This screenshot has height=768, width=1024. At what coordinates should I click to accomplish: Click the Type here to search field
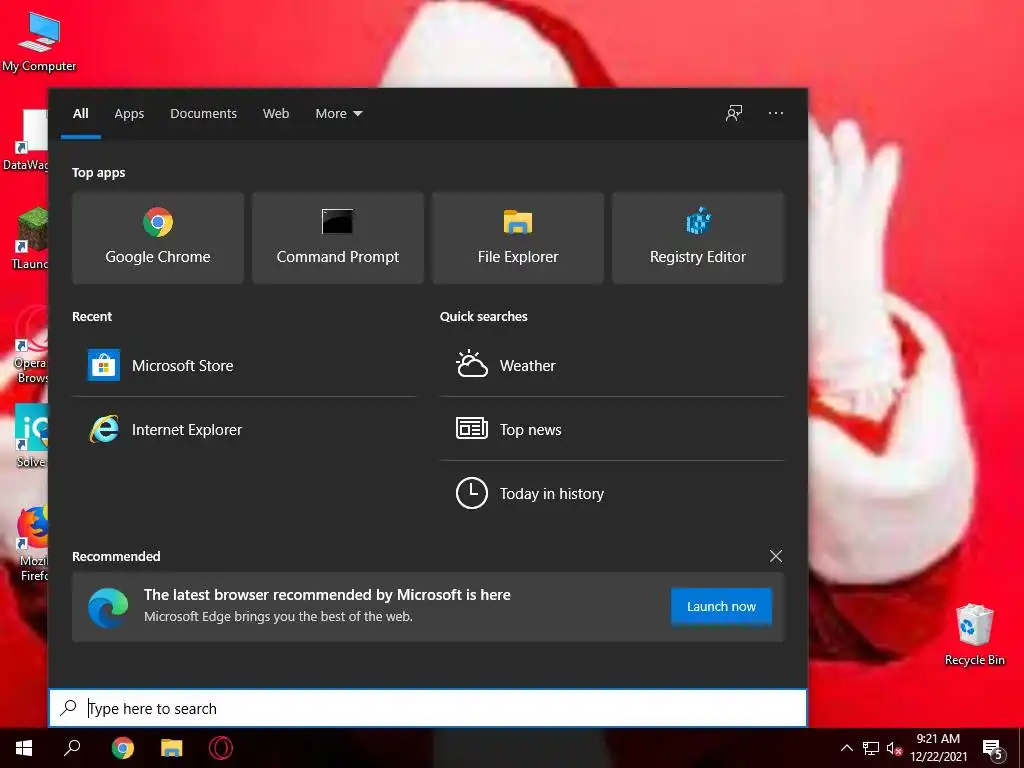tap(428, 709)
